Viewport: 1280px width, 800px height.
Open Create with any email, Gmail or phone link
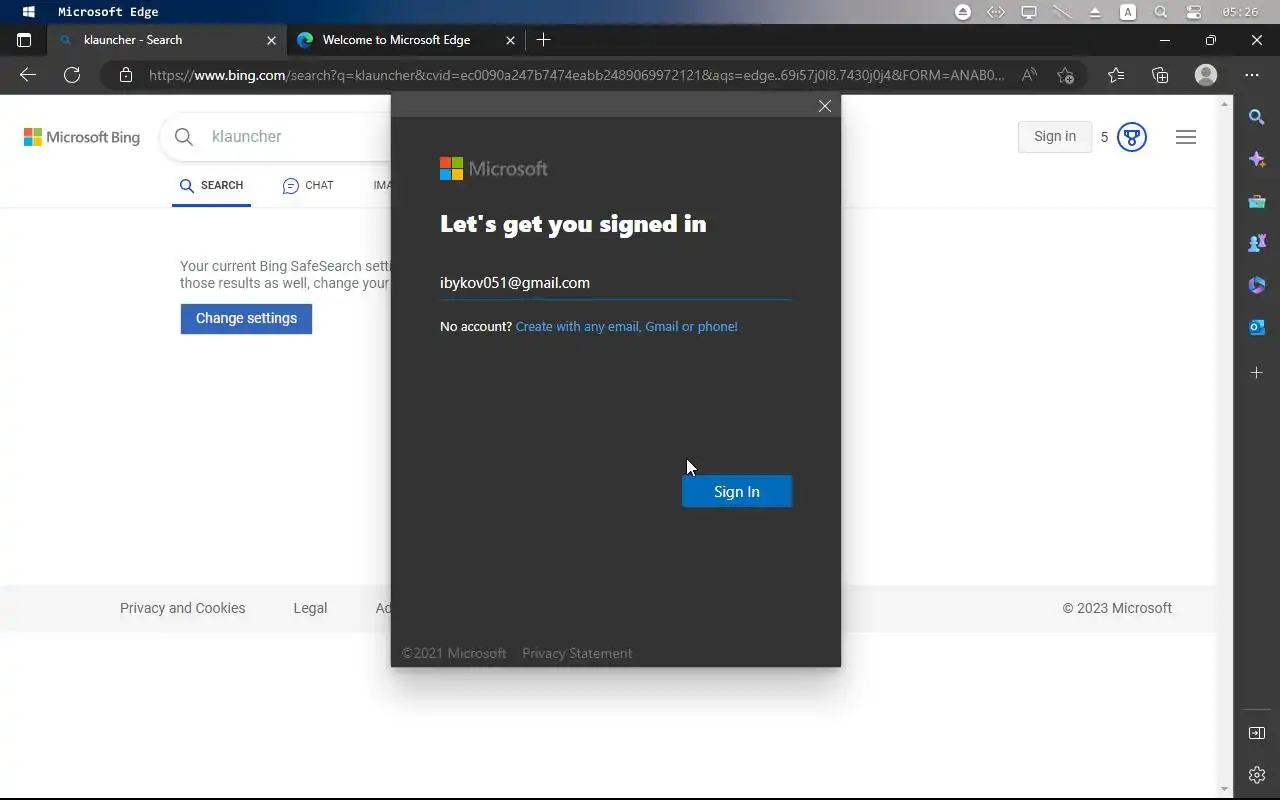coord(626,326)
